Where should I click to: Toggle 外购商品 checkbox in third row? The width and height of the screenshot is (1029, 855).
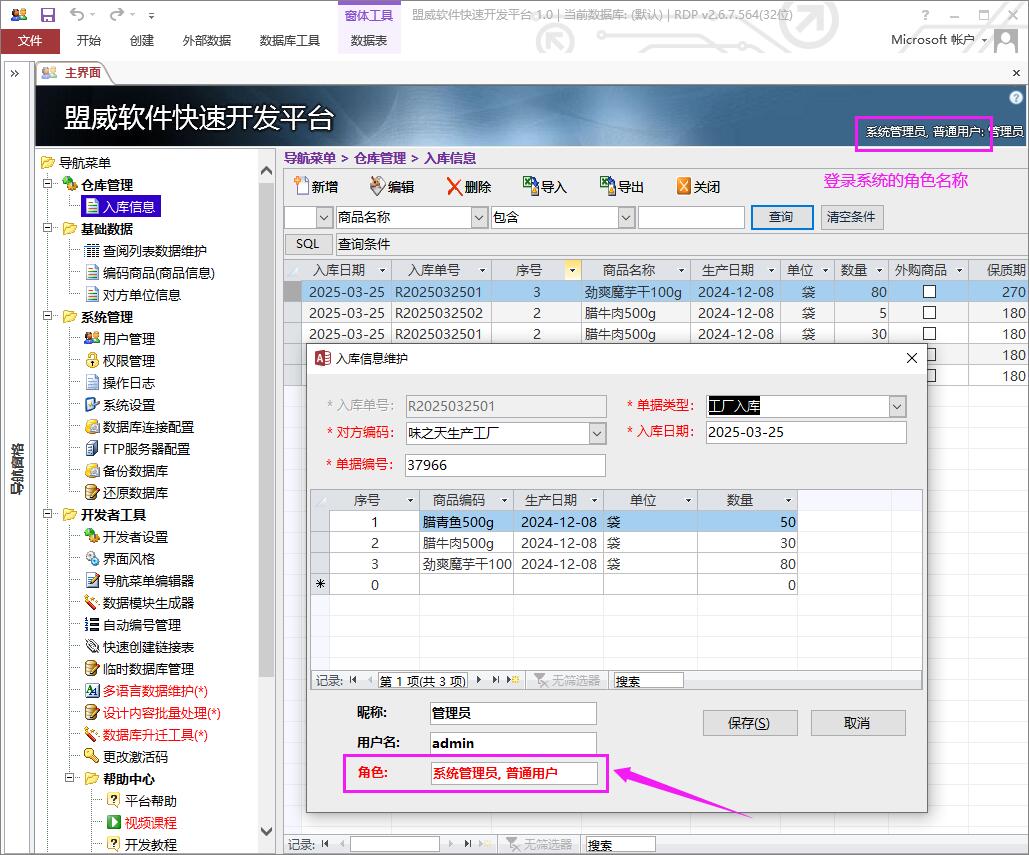[x=929, y=334]
